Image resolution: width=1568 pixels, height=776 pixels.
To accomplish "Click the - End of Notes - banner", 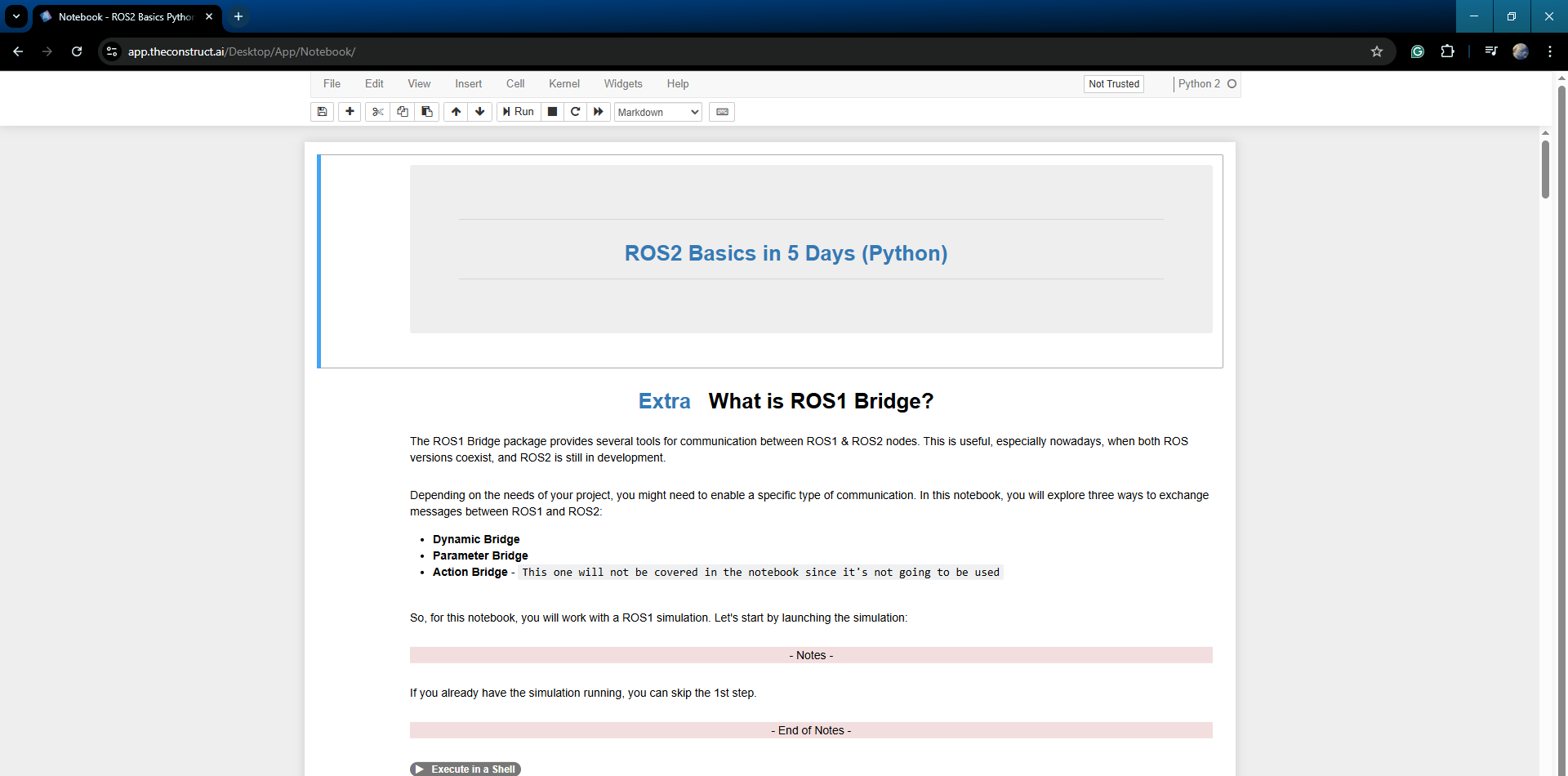I will click(x=811, y=730).
